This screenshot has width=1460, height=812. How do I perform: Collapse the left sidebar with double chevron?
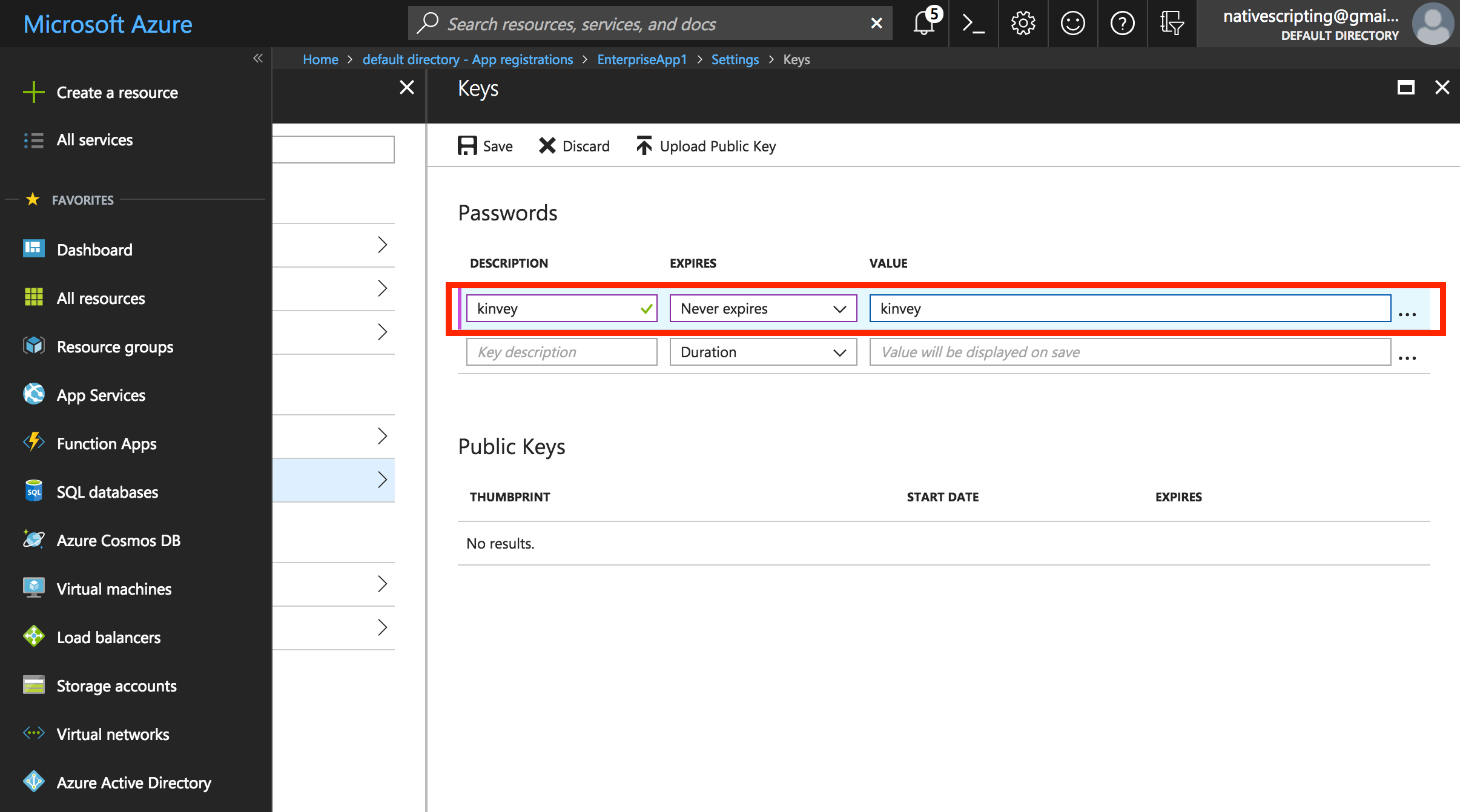click(258, 58)
